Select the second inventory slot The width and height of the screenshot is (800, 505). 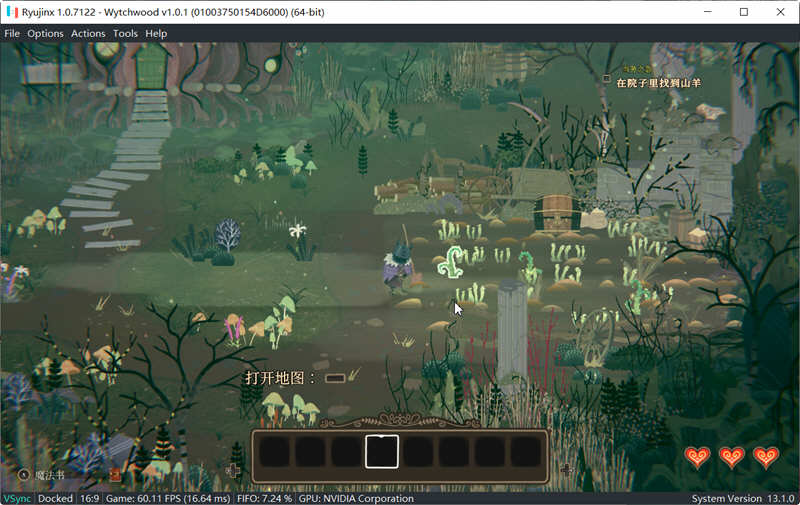click(x=310, y=451)
